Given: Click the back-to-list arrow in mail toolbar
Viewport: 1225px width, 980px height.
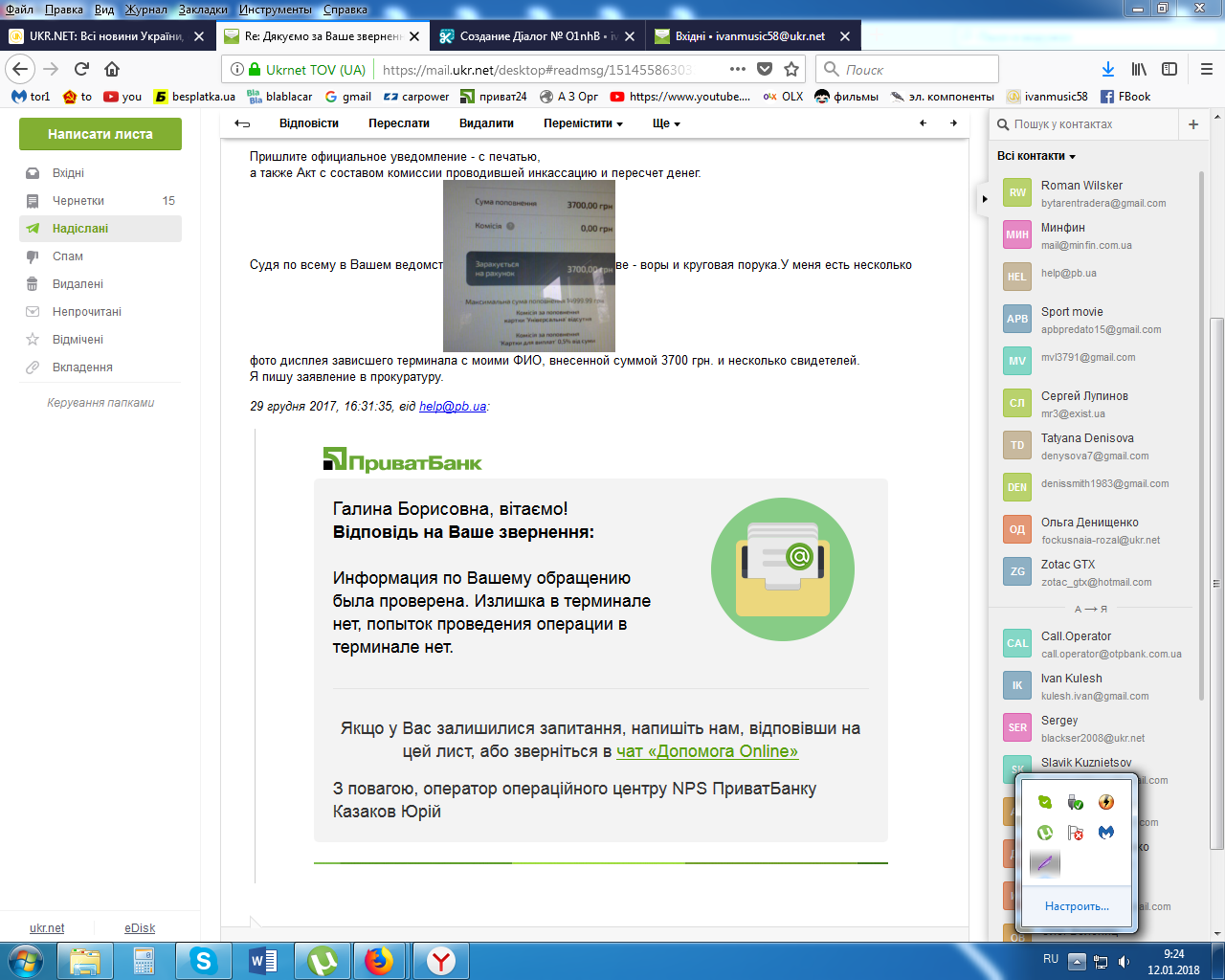Looking at the screenshot, I should pyautogui.click(x=242, y=123).
